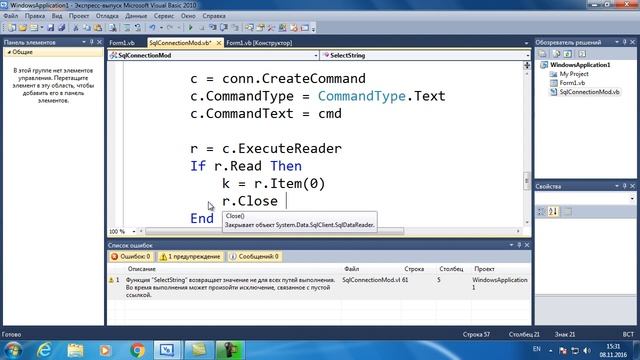Image resolution: width=640 pixels, height=360 pixels.
Task: Pin the Toolbox panel with auto-hide pin
Action: (91, 42)
